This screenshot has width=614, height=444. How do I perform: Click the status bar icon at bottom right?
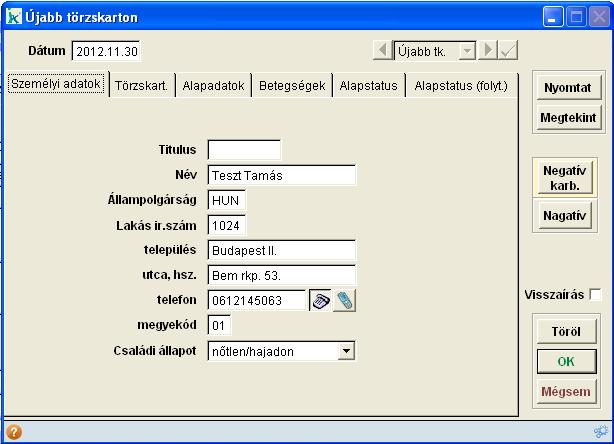pos(599,433)
